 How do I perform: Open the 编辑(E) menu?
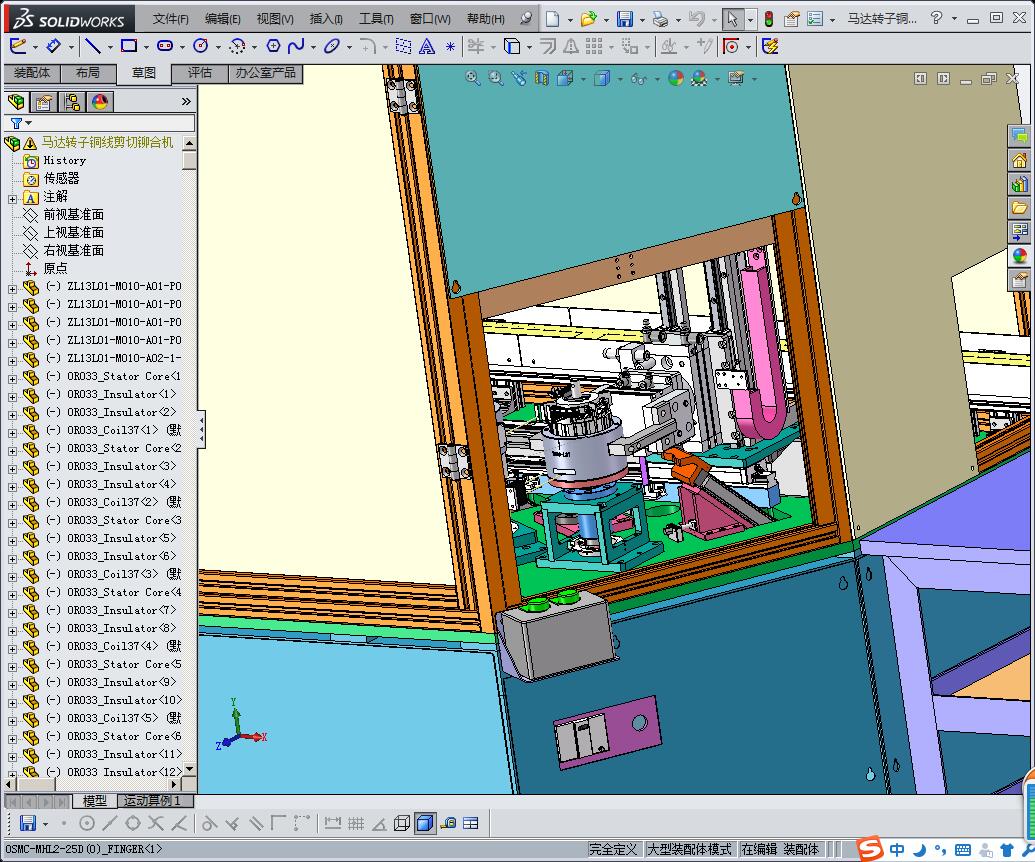pyautogui.click(x=222, y=18)
